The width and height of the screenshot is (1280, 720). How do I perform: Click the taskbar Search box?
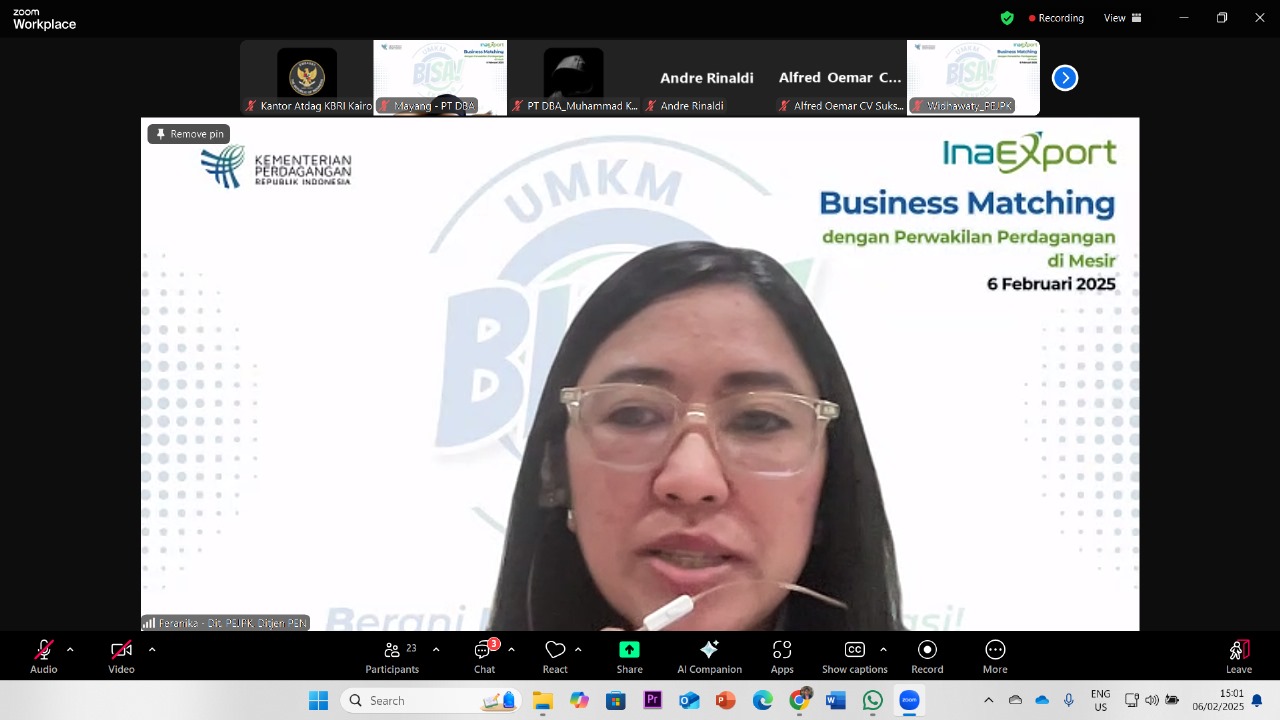tap(431, 700)
